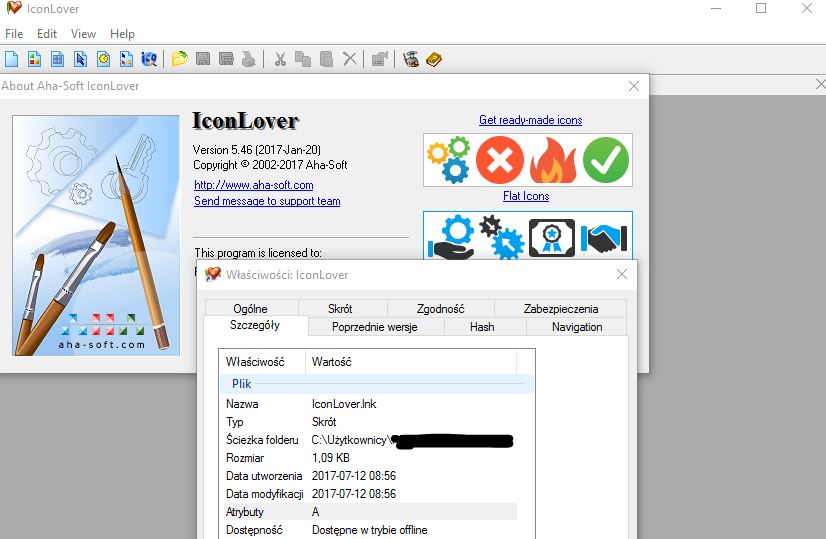Click Send message to support team link

tap(267, 201)
